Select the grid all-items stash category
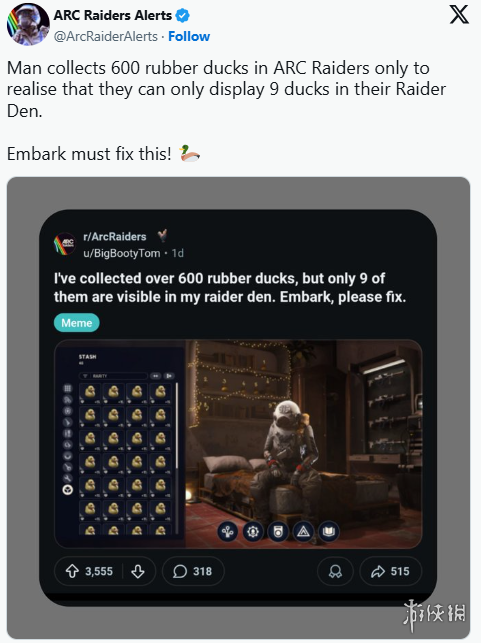Screen dimensions: 481x643 coord(68,388)
